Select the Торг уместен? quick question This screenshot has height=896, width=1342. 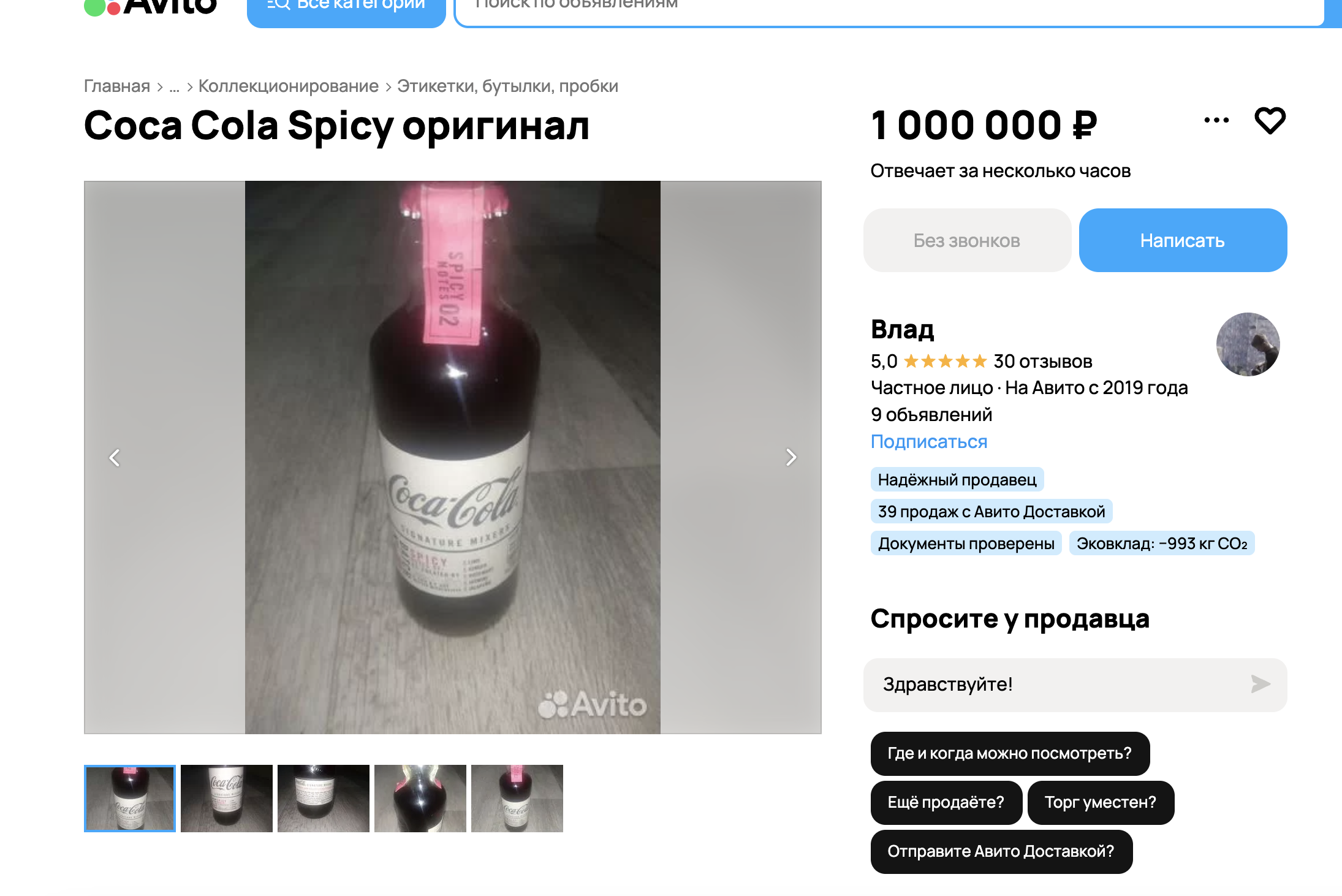click(x=1101, y=802)
